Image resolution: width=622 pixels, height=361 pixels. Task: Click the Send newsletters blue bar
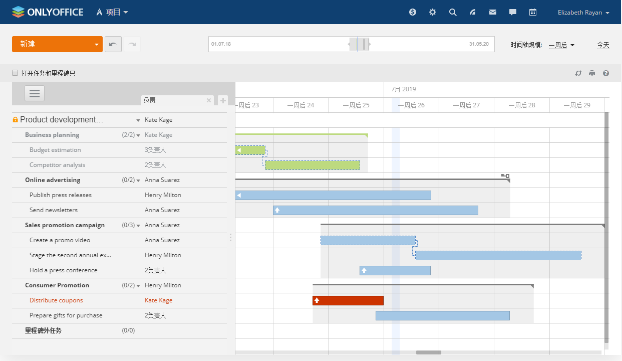pyautogui.click(x=376, y=210)
